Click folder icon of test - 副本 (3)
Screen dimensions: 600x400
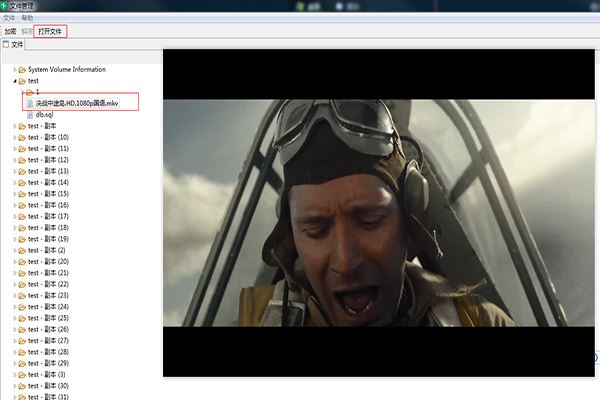(x=22, y=375)
